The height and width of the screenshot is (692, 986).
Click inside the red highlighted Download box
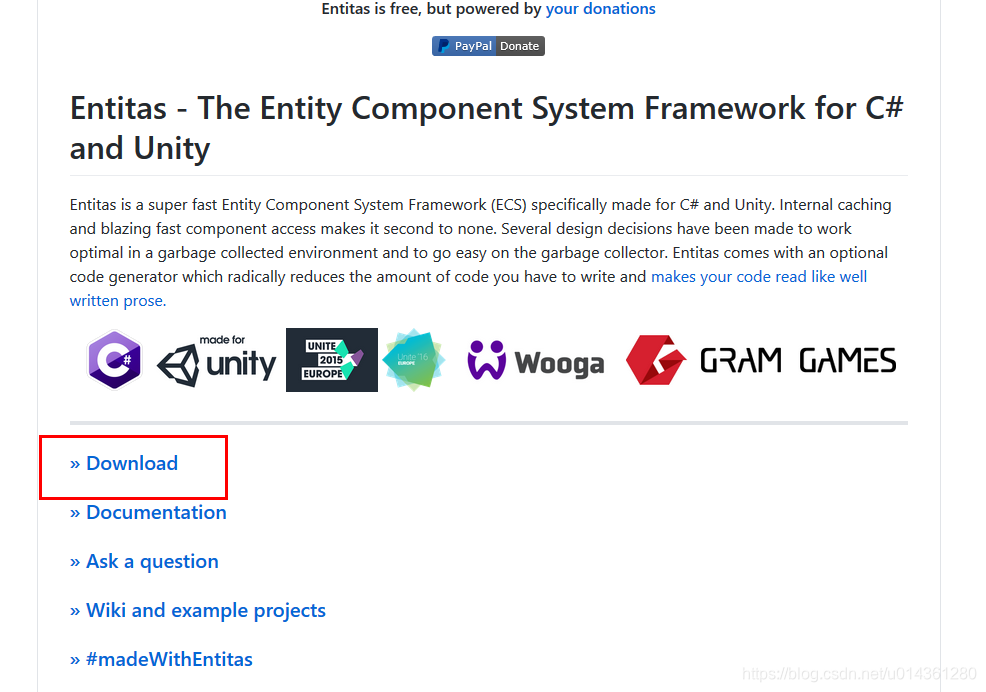(x=133, y=466)
